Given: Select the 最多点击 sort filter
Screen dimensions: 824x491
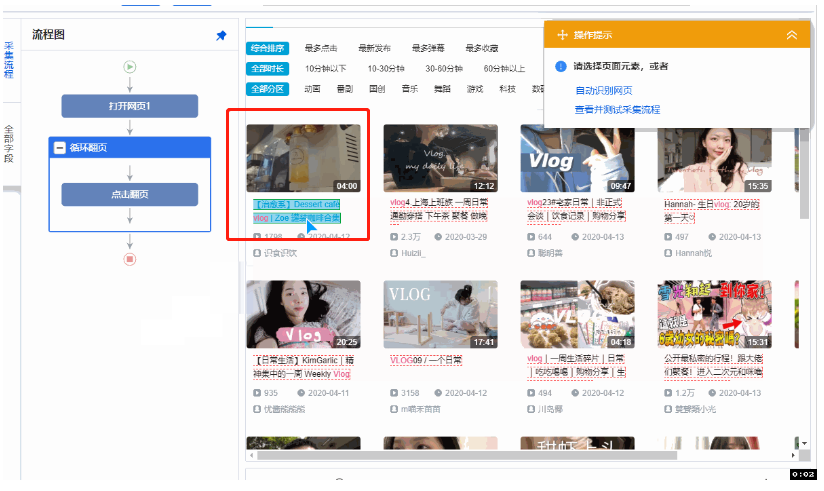Looking at the screenshot, I should tap(321, 48).
